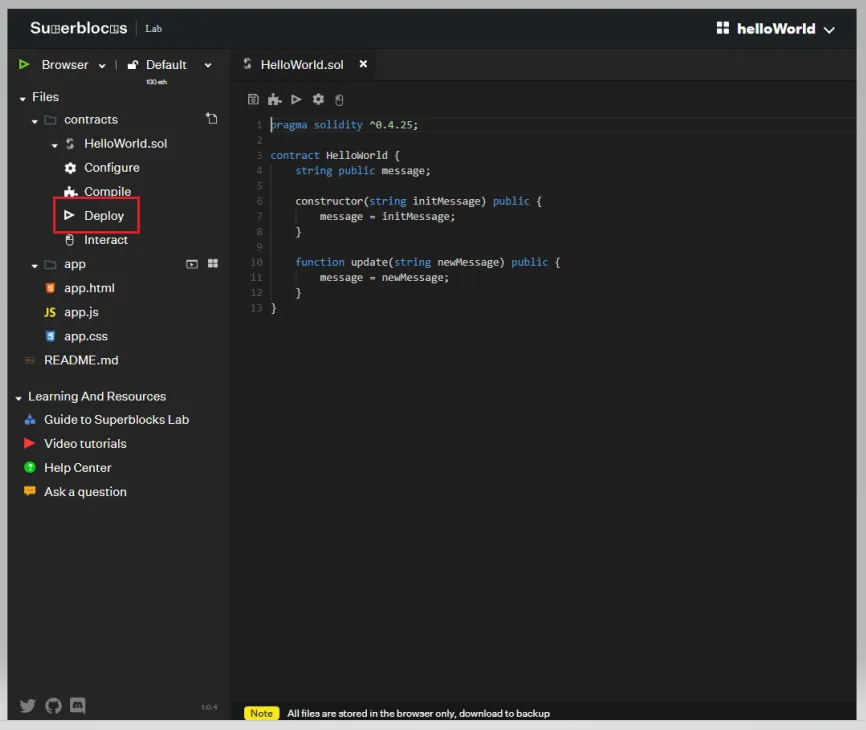Screen dimensions: 866x730
Task: Click Deploy under HelloWorld.sol
Action: (104, 216)
